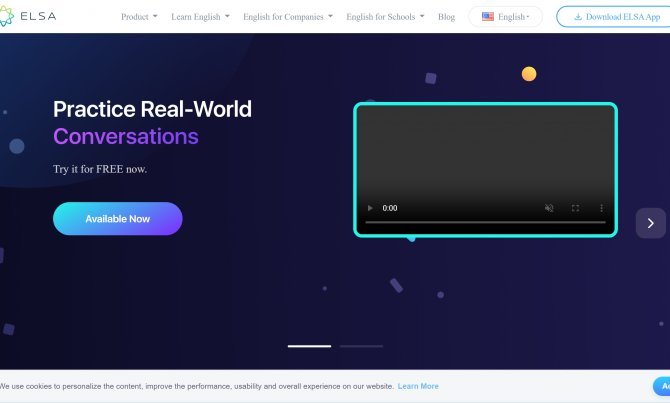The height and width of the screenshot is (403, 670).
Task: Enter fullscreen using the video fullscreen icon
Action: (x=575, y=208)
